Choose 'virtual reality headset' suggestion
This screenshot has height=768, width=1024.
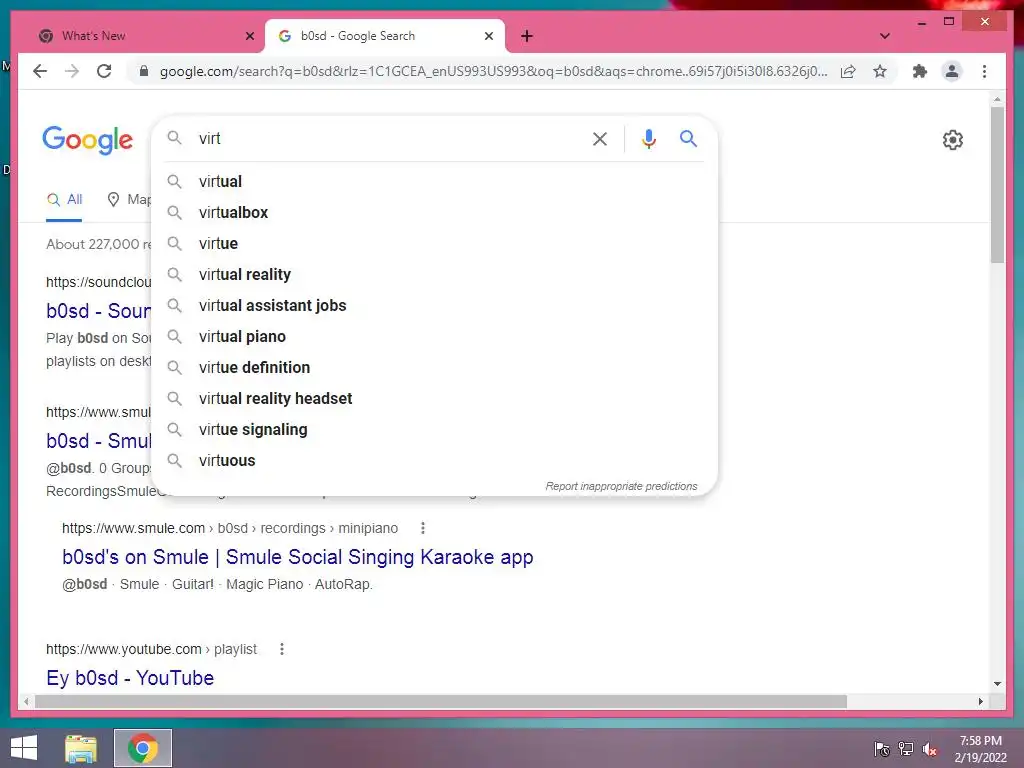pyautogui.click(x=434, y=398)
